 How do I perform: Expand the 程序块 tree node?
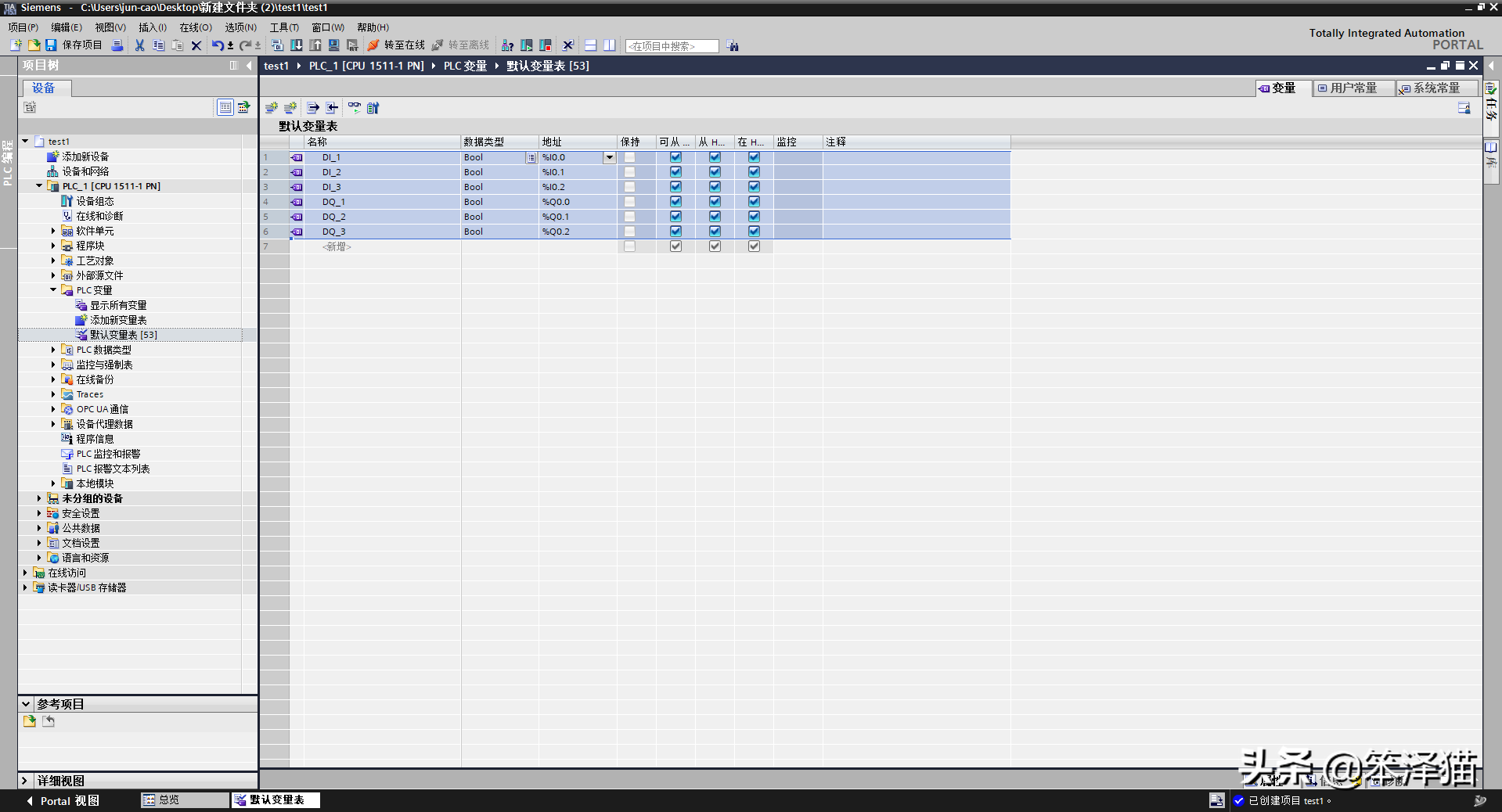pyautogui.click(x=53, y=246)
